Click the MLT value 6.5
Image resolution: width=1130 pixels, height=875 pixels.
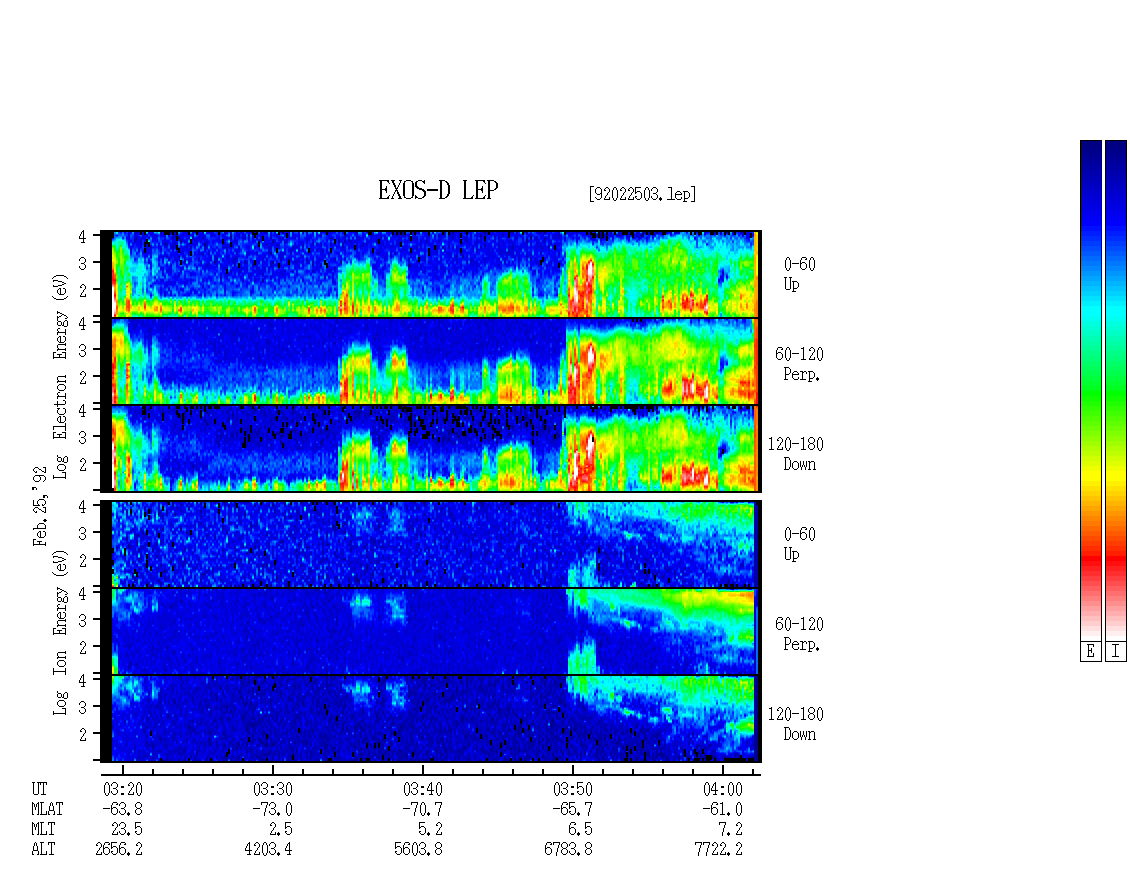[x=581, y=830]
